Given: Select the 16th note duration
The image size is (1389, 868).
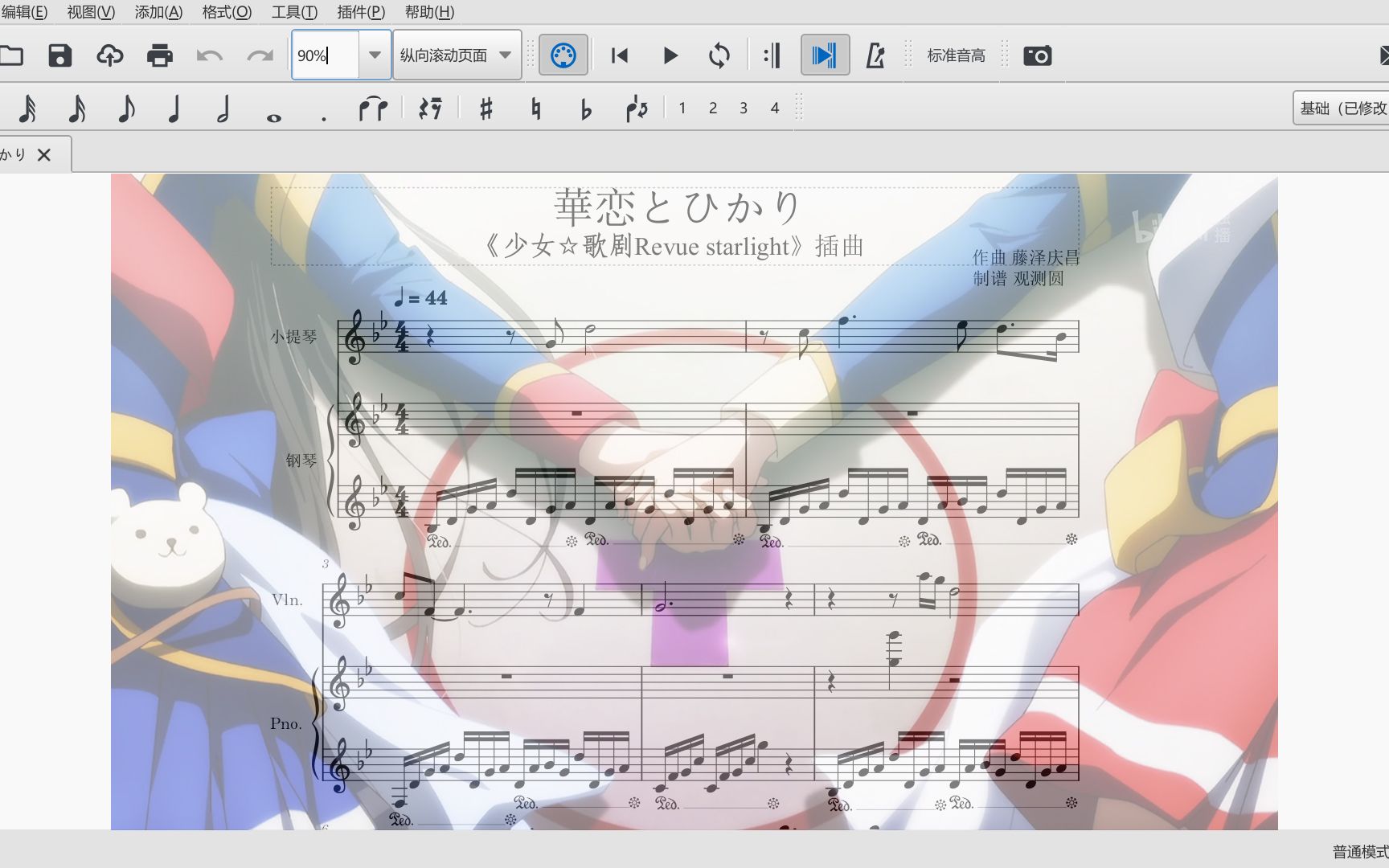Looking at the screenshot, I should (76, 108).
